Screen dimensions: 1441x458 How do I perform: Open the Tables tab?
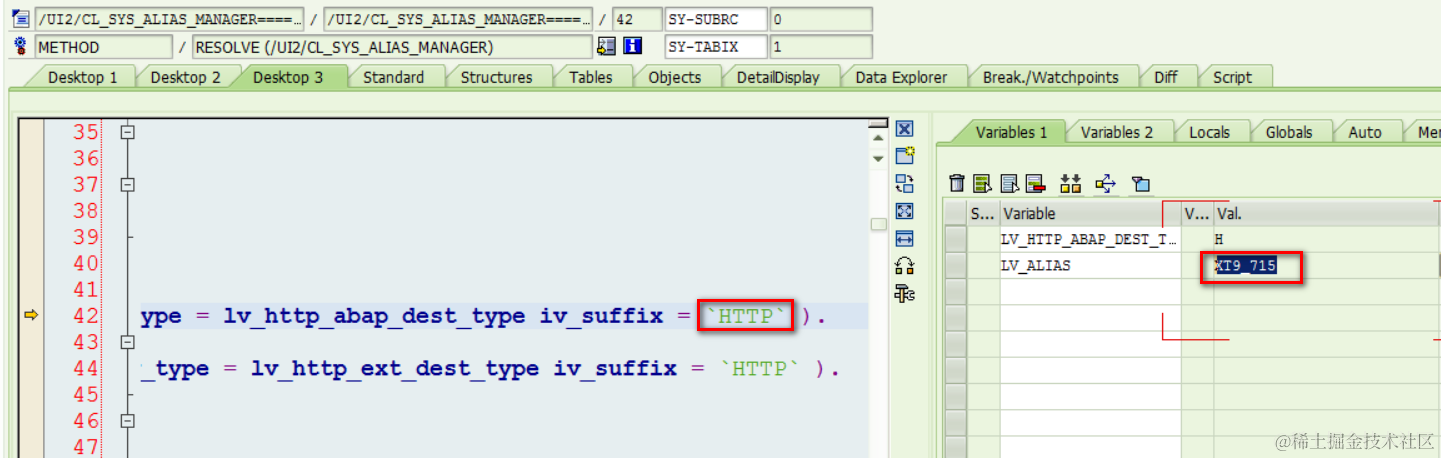590,77
